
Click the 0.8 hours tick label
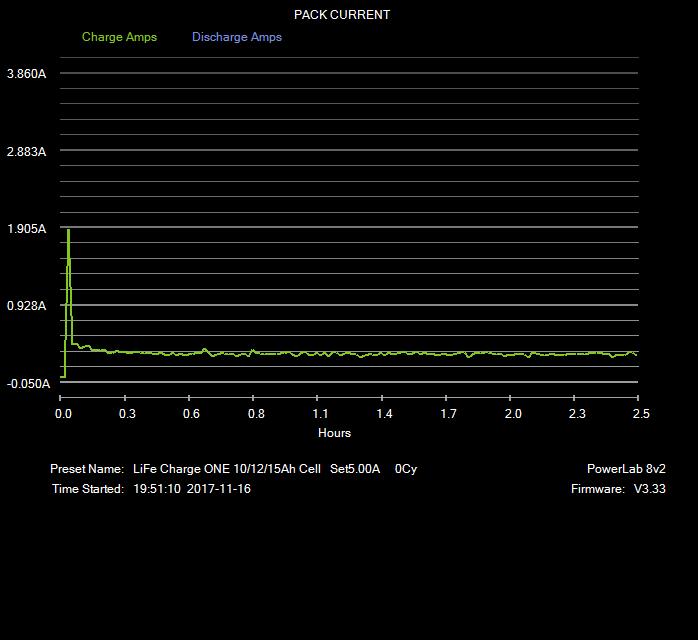point(256,414)
